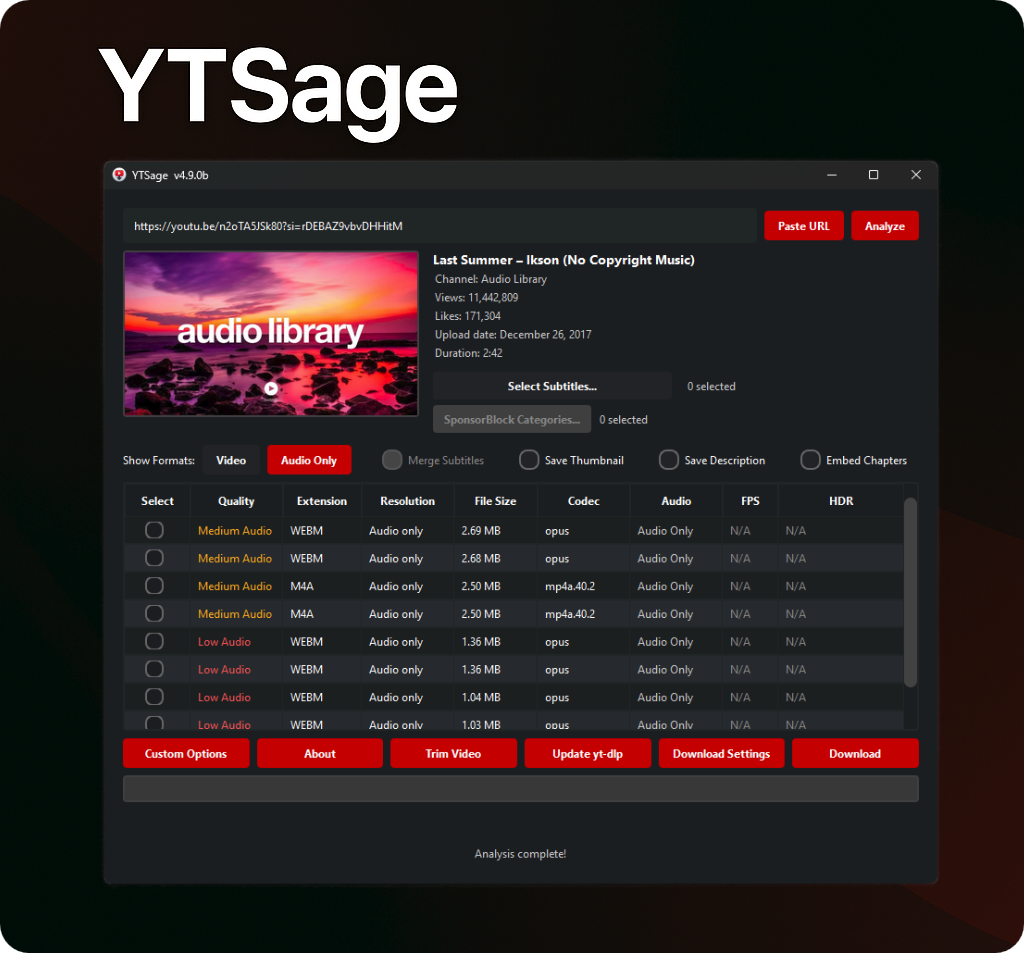The image size is (1024, 953).
Task: Click the download progress bar
Action: (520, 788)
